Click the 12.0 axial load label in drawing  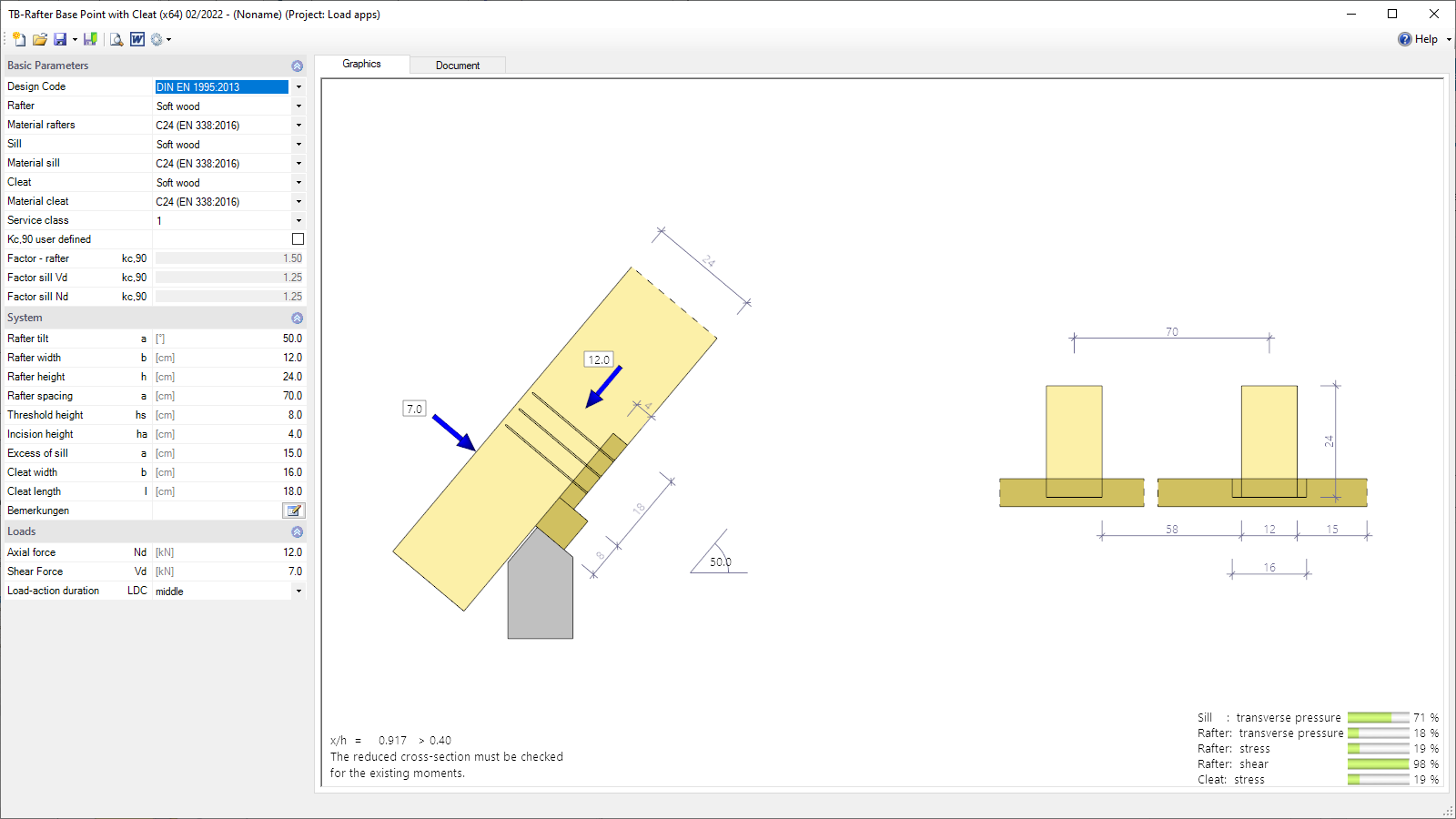(599, 359)
